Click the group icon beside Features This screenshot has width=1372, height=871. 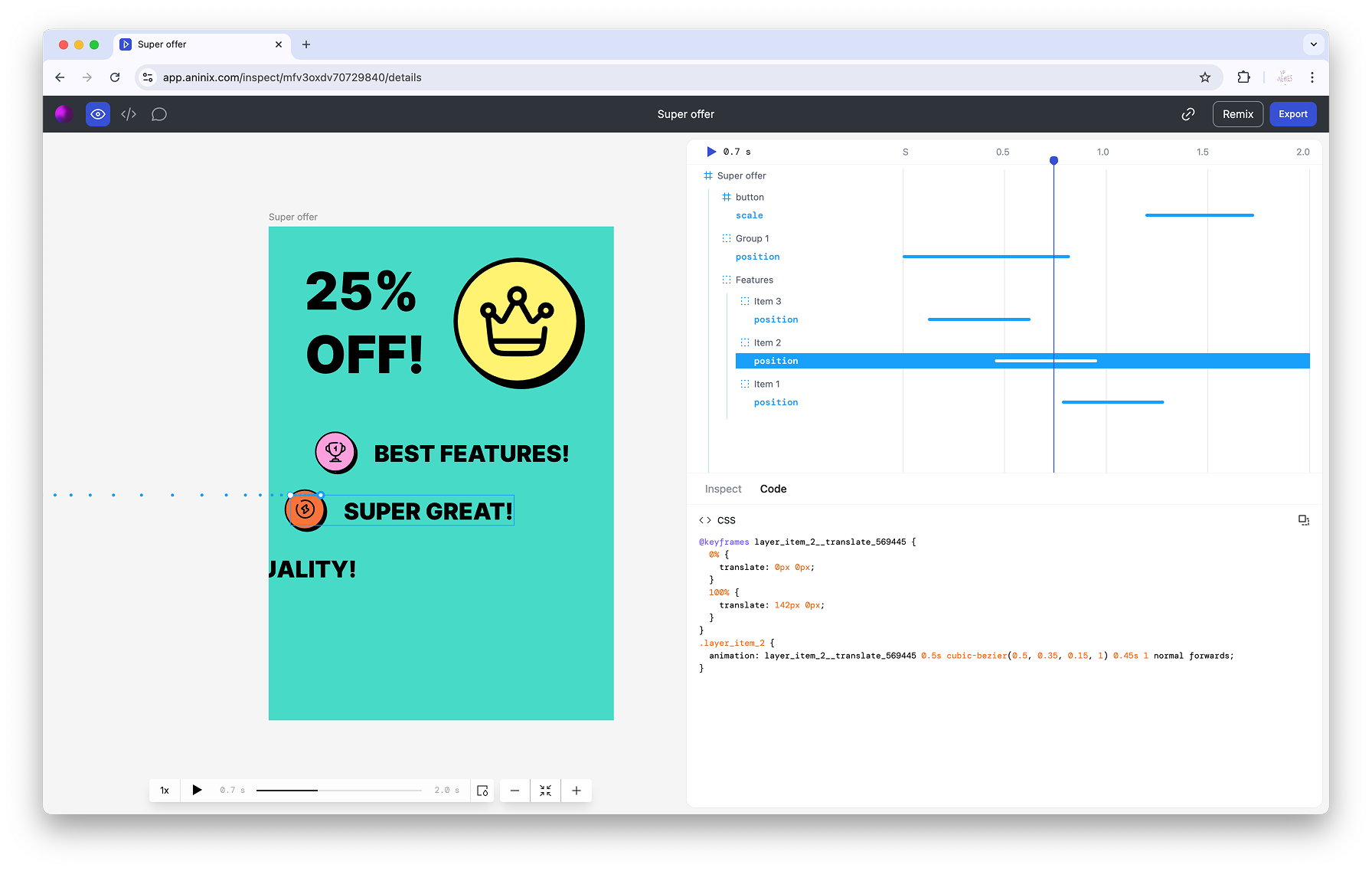[x=727, y=280]
